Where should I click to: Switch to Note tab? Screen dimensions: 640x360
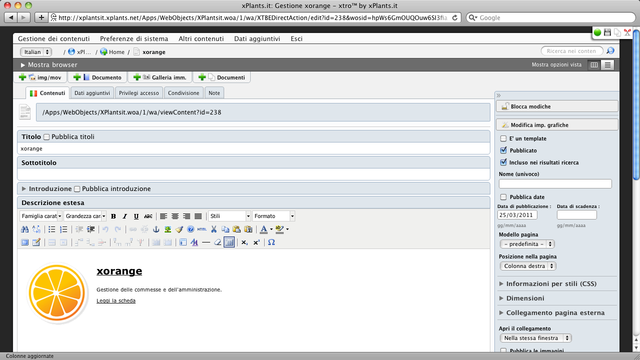tap(214, 93)
